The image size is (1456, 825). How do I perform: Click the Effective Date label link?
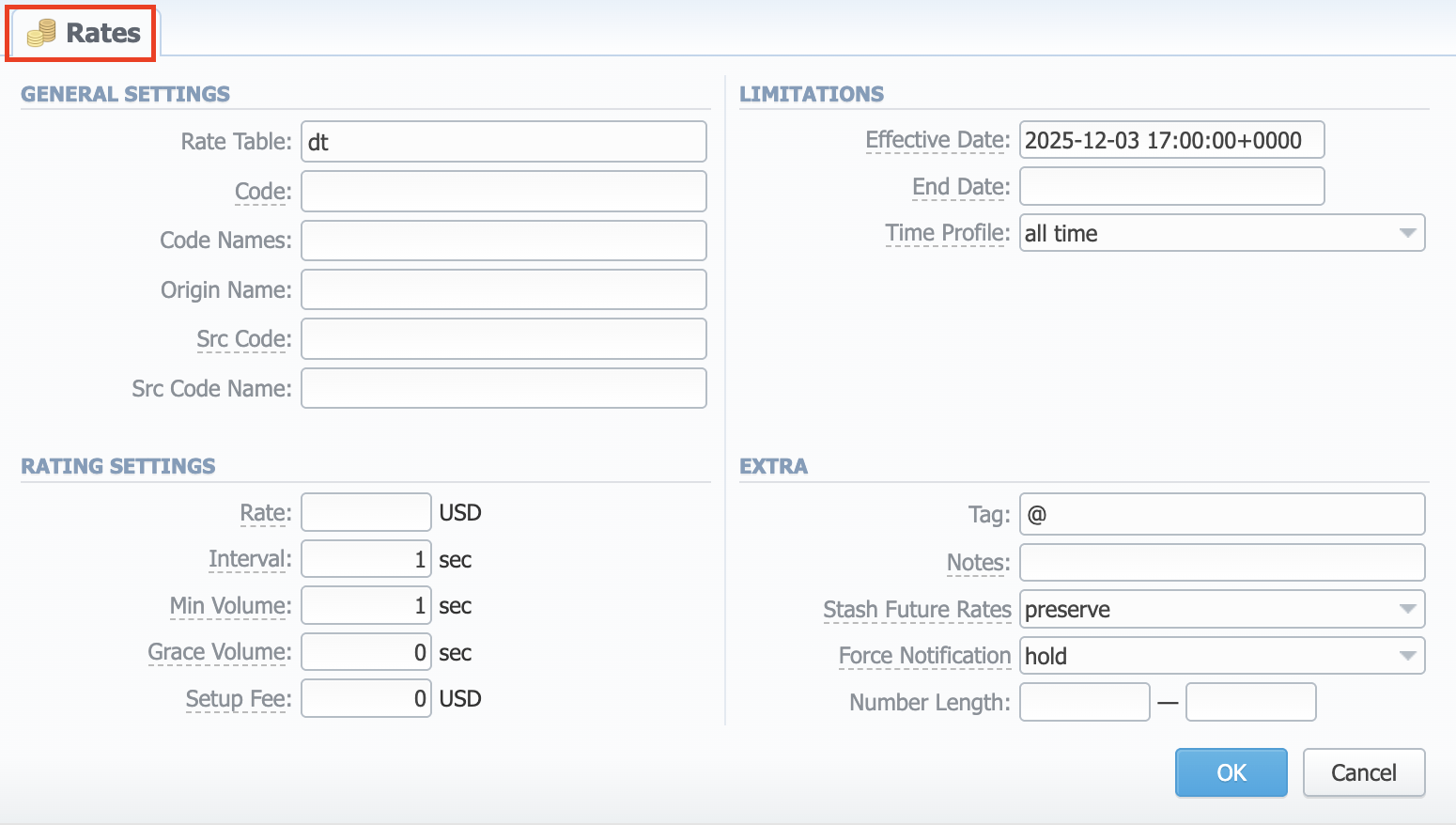(935, 139)
